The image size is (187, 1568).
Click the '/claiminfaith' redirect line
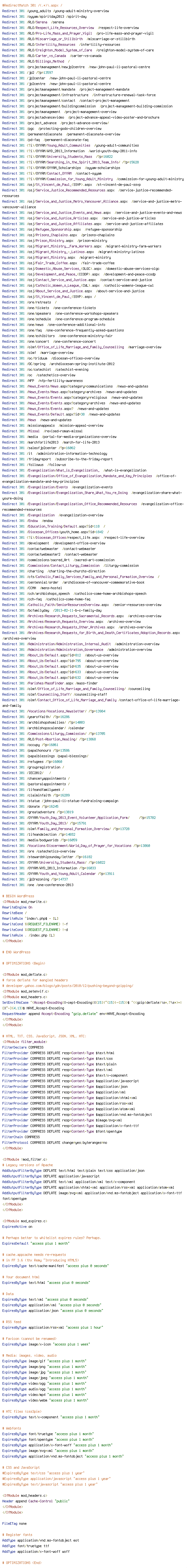click(36, 795)
